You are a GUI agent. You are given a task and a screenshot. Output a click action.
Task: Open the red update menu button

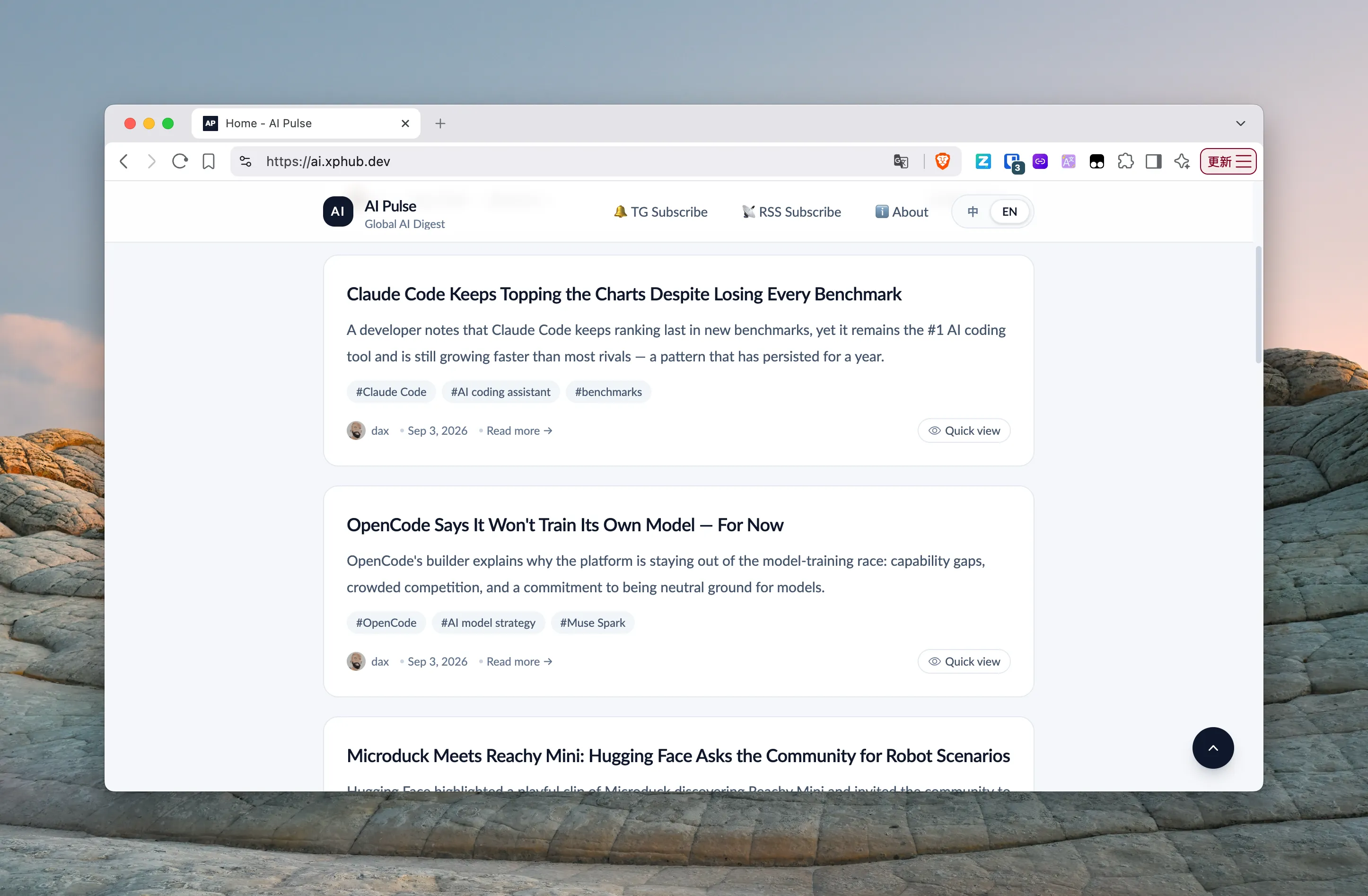(1228, 161)
